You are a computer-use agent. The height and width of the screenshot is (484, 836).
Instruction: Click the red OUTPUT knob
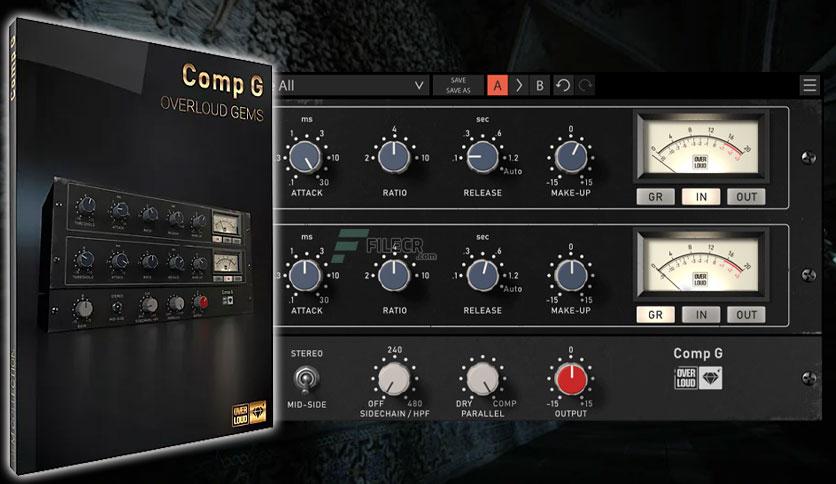571,379
